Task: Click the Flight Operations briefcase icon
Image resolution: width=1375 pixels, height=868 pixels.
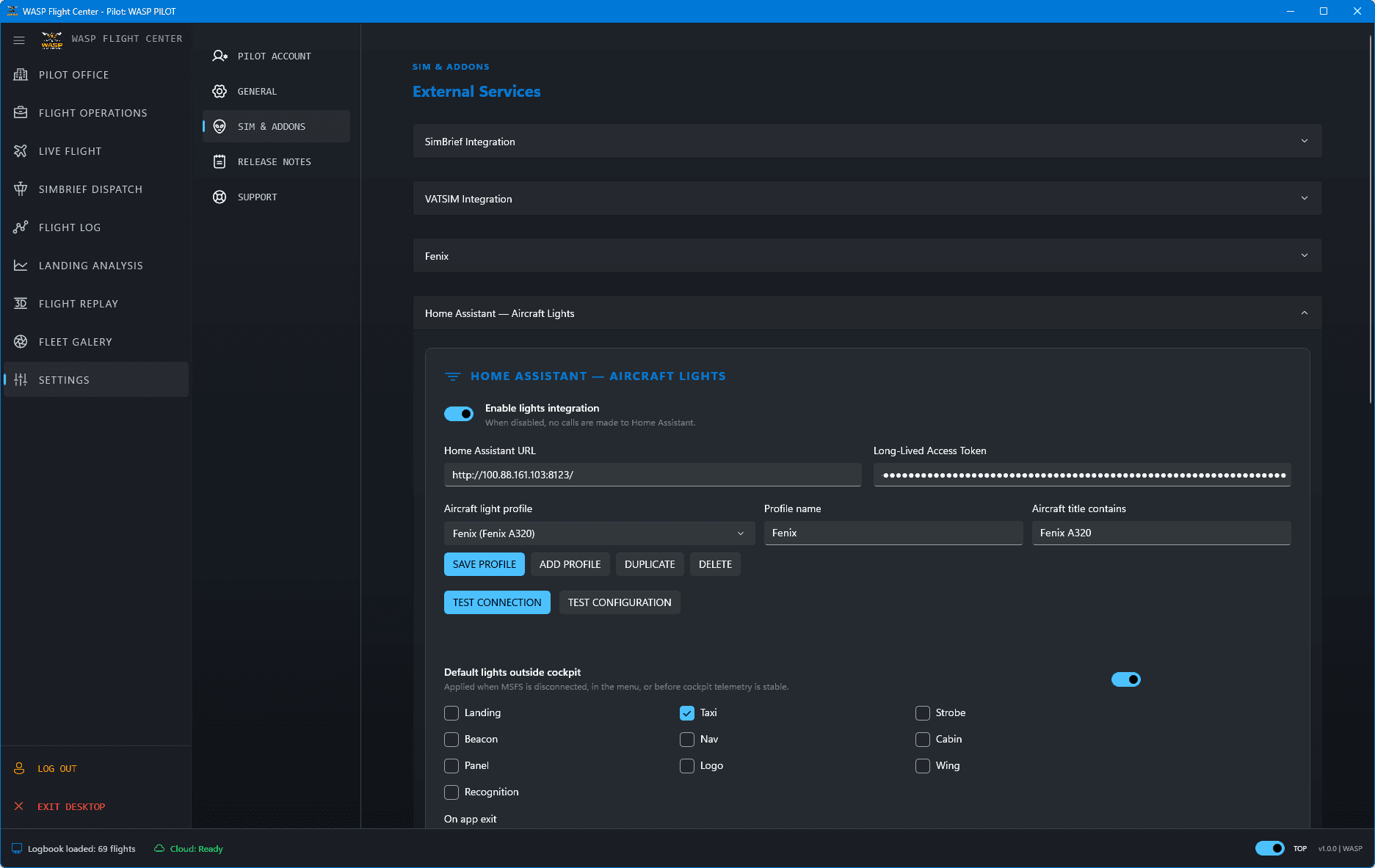Action: (x=21, y=113)
